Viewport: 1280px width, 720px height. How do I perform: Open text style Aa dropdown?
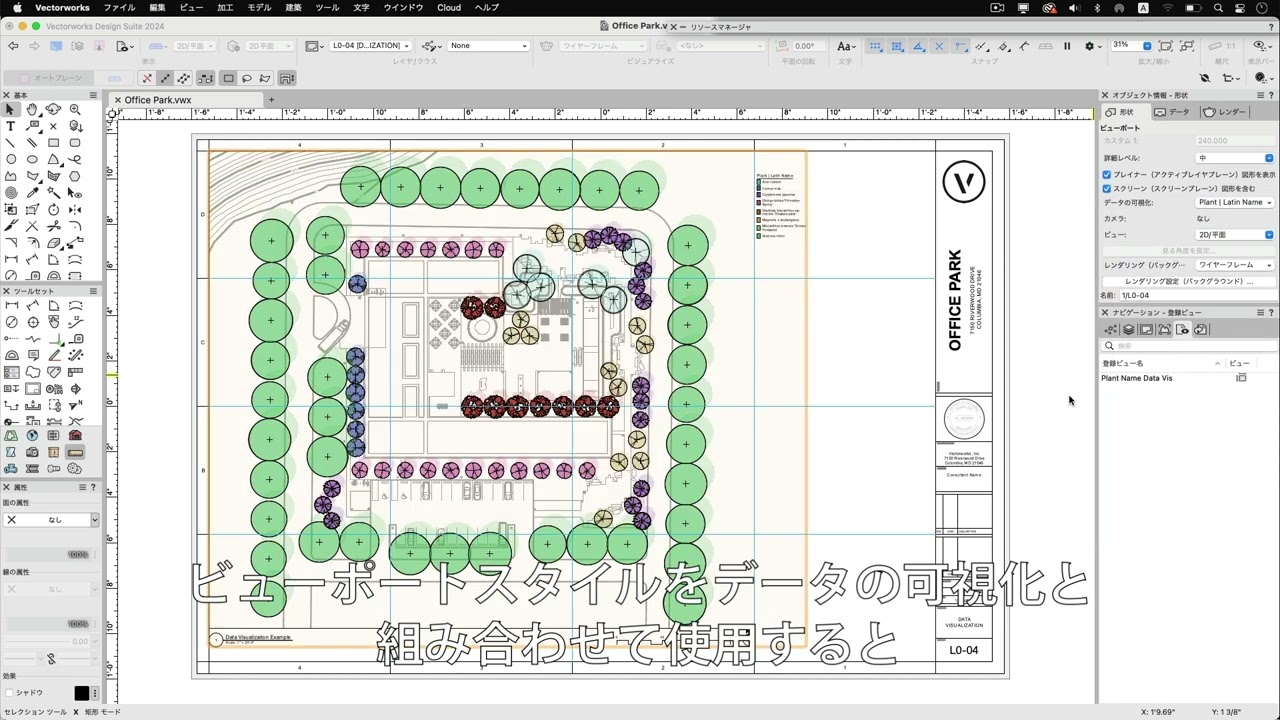(845, 46)
